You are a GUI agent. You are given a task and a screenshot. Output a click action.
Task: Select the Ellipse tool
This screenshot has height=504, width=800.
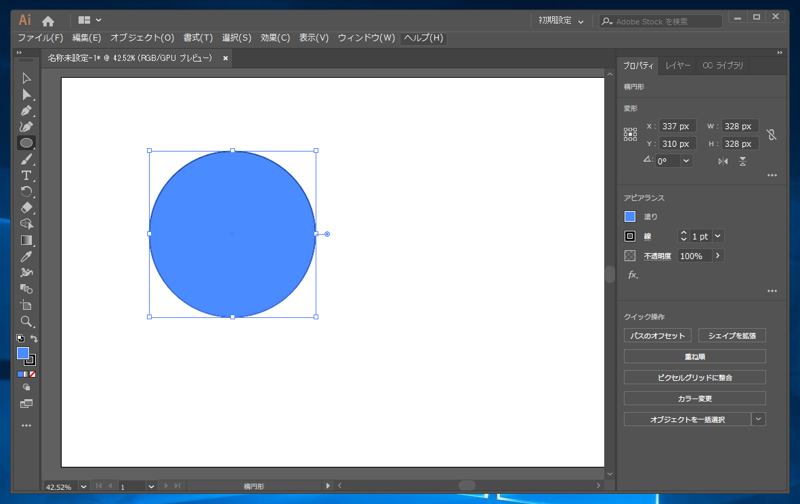pos(27,143)
